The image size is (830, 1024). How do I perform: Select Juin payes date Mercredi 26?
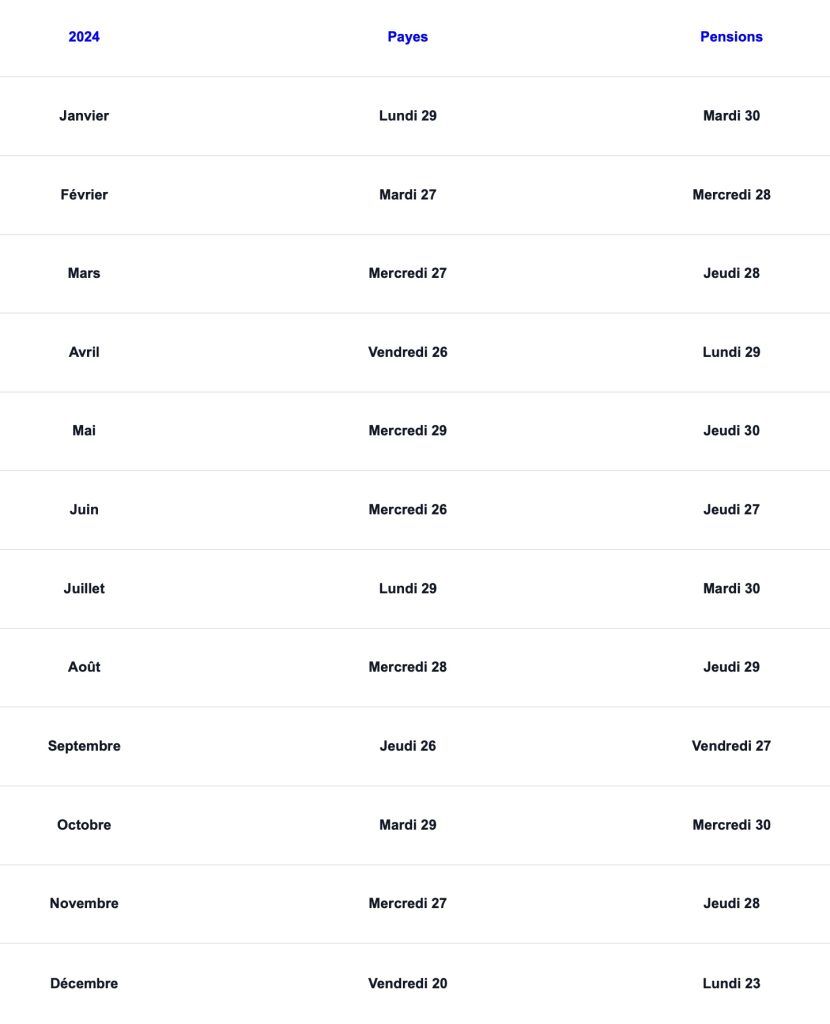(x=408, y=510)
